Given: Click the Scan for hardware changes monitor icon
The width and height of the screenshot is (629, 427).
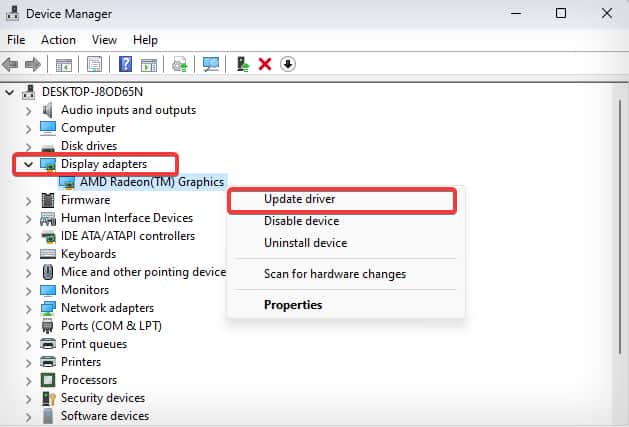Looking at the screenshot, I should (211, 64).
